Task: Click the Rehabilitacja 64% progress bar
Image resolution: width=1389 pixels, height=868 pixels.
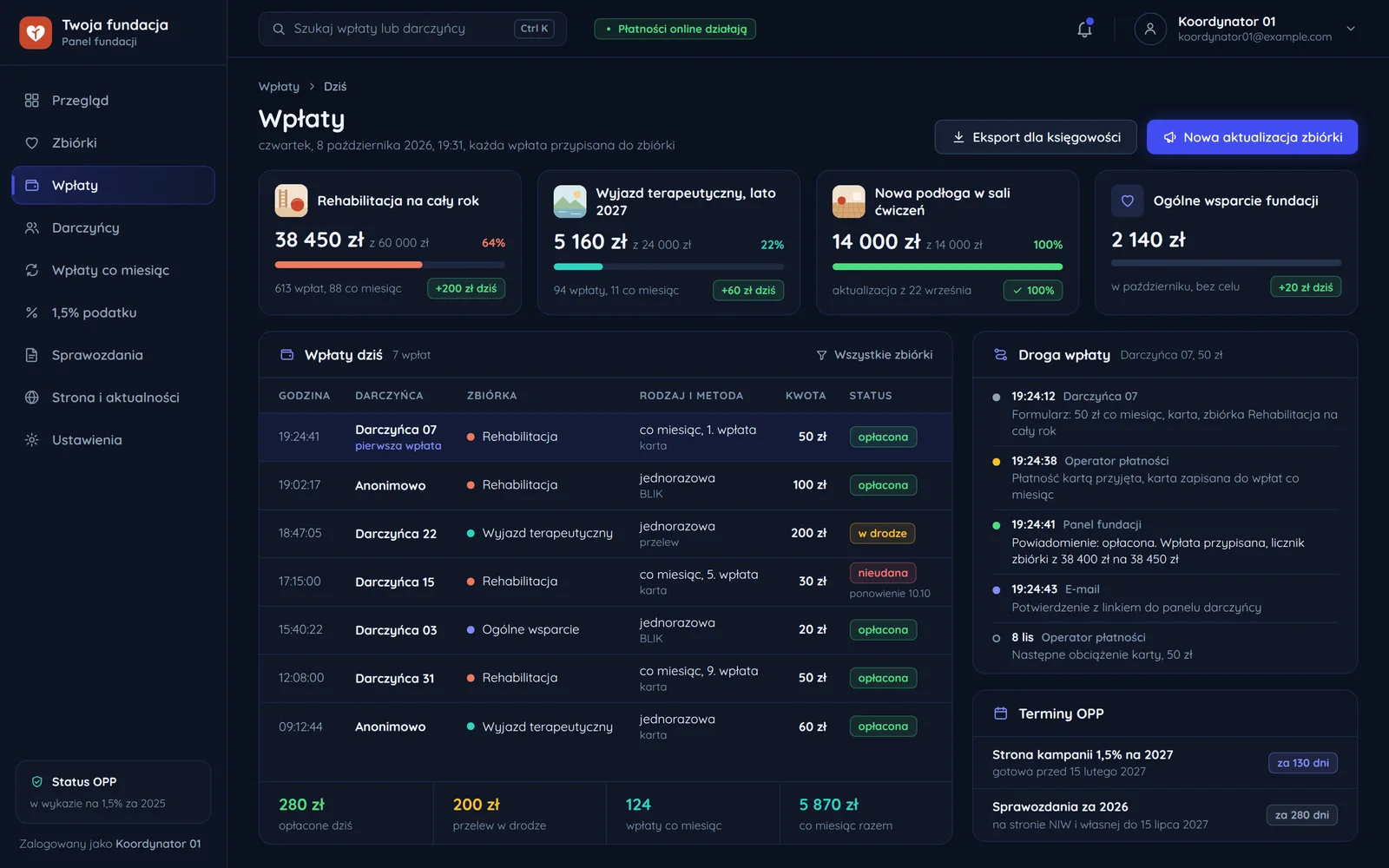Action: 390,265
